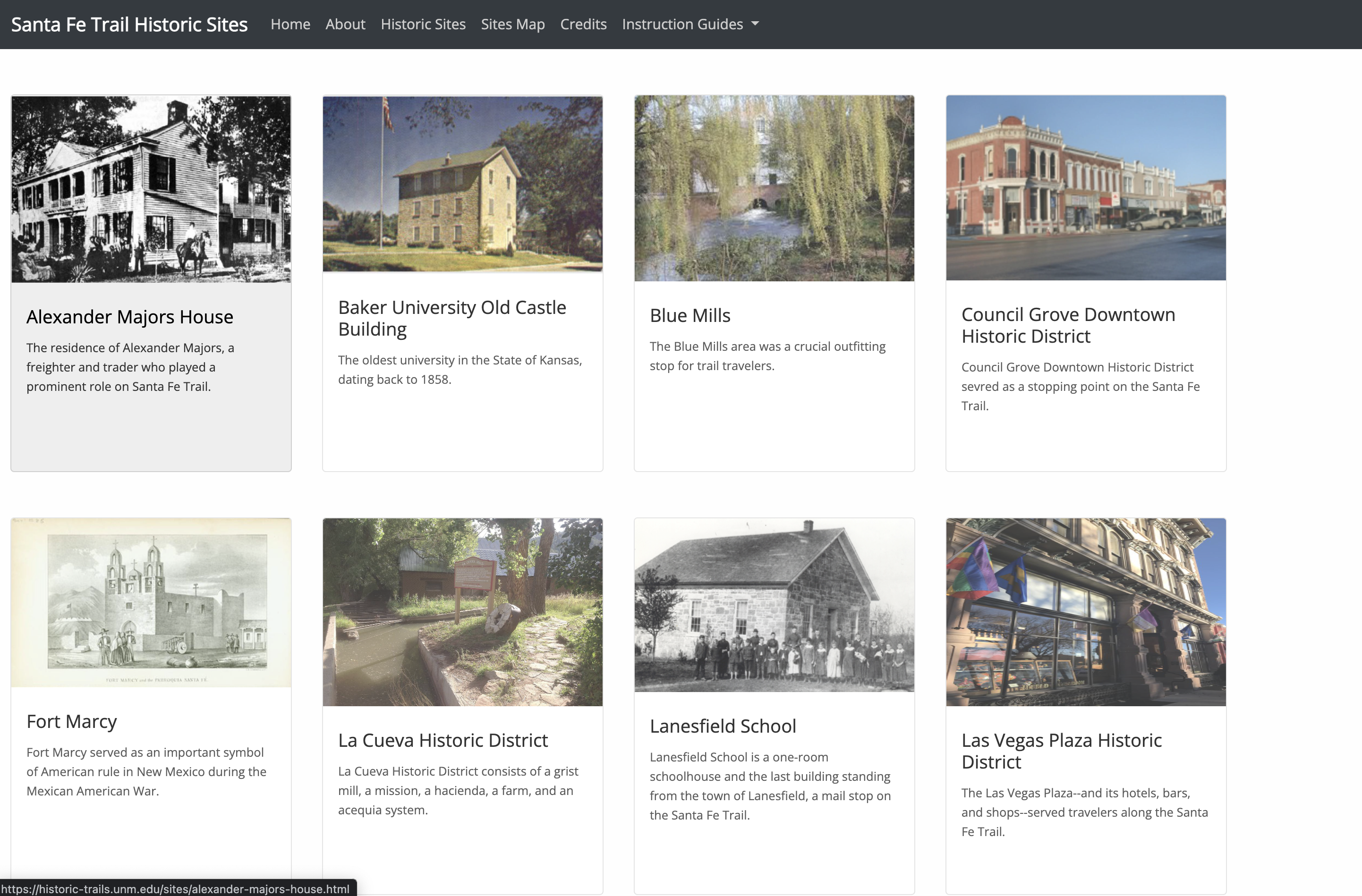Open the About page
Screen dimensions: 1362x896
pyautogui.click(x=345, y=24)
